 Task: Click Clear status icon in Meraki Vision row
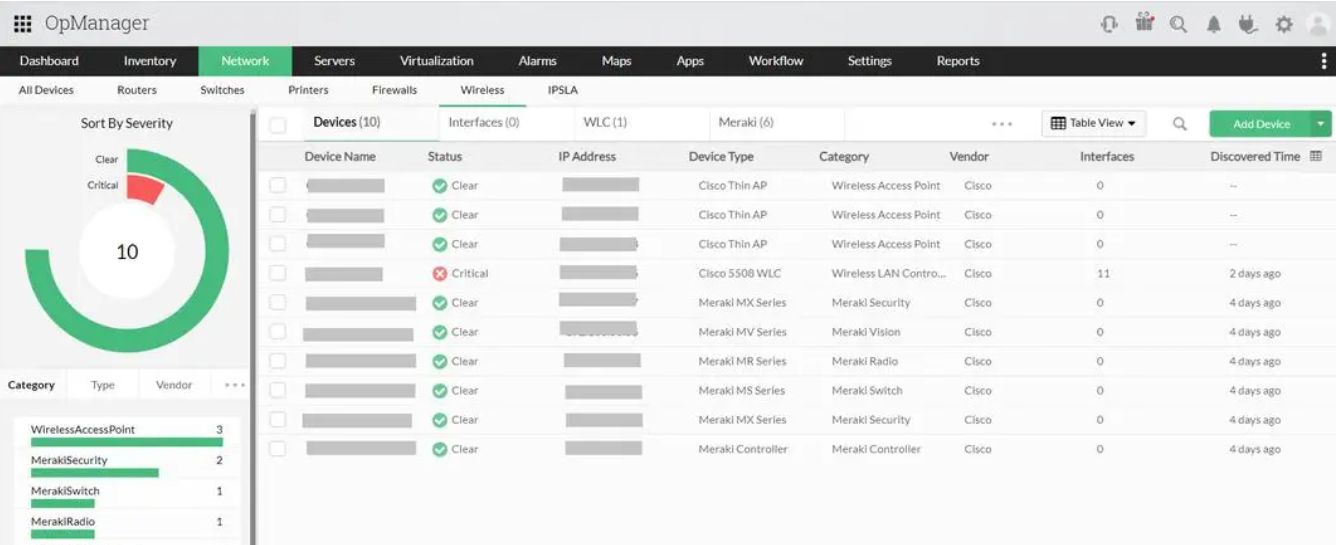439,332
